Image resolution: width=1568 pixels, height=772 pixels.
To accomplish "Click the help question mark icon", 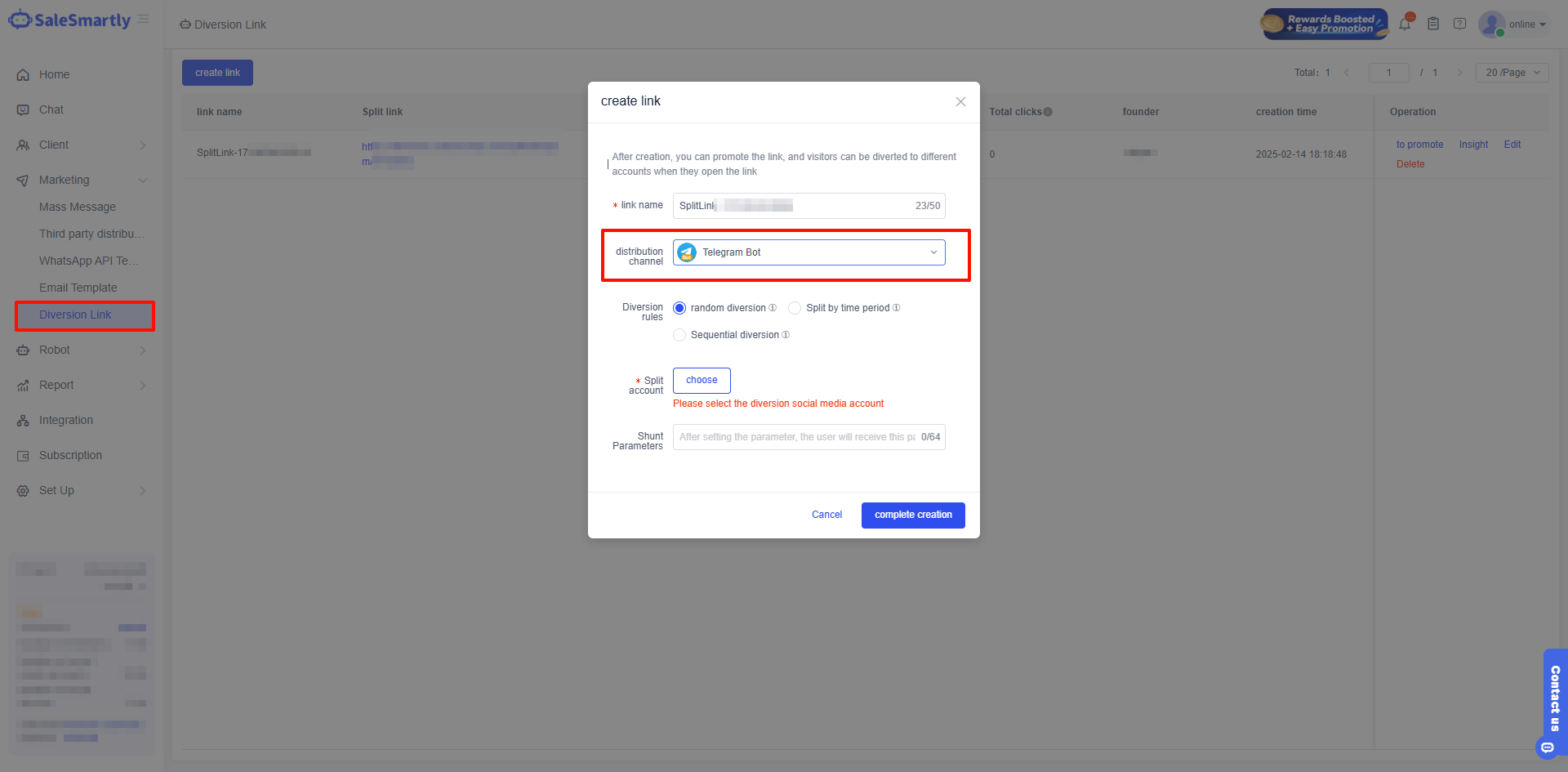I will coord(1459,25).
